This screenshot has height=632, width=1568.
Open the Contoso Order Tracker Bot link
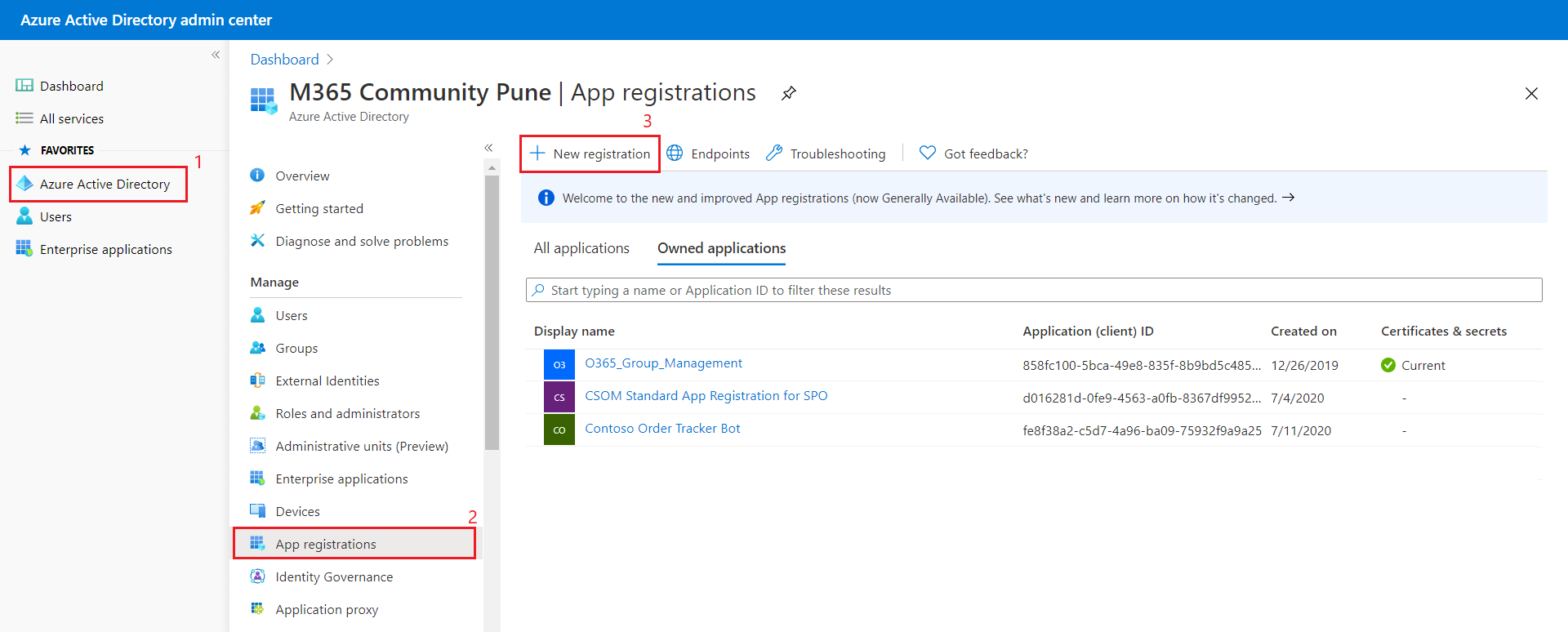click(x=662, y=429)
